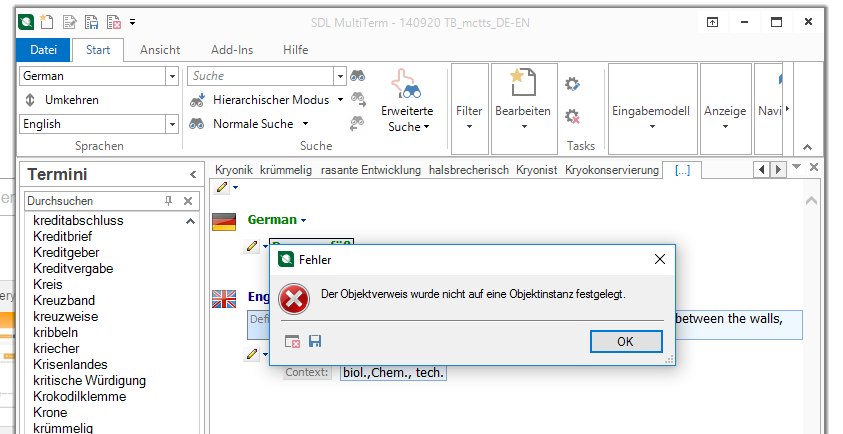The width and height of the screenshot is (843, 434).
Task: Open the English target language dropdown
Action: point(171,124)
